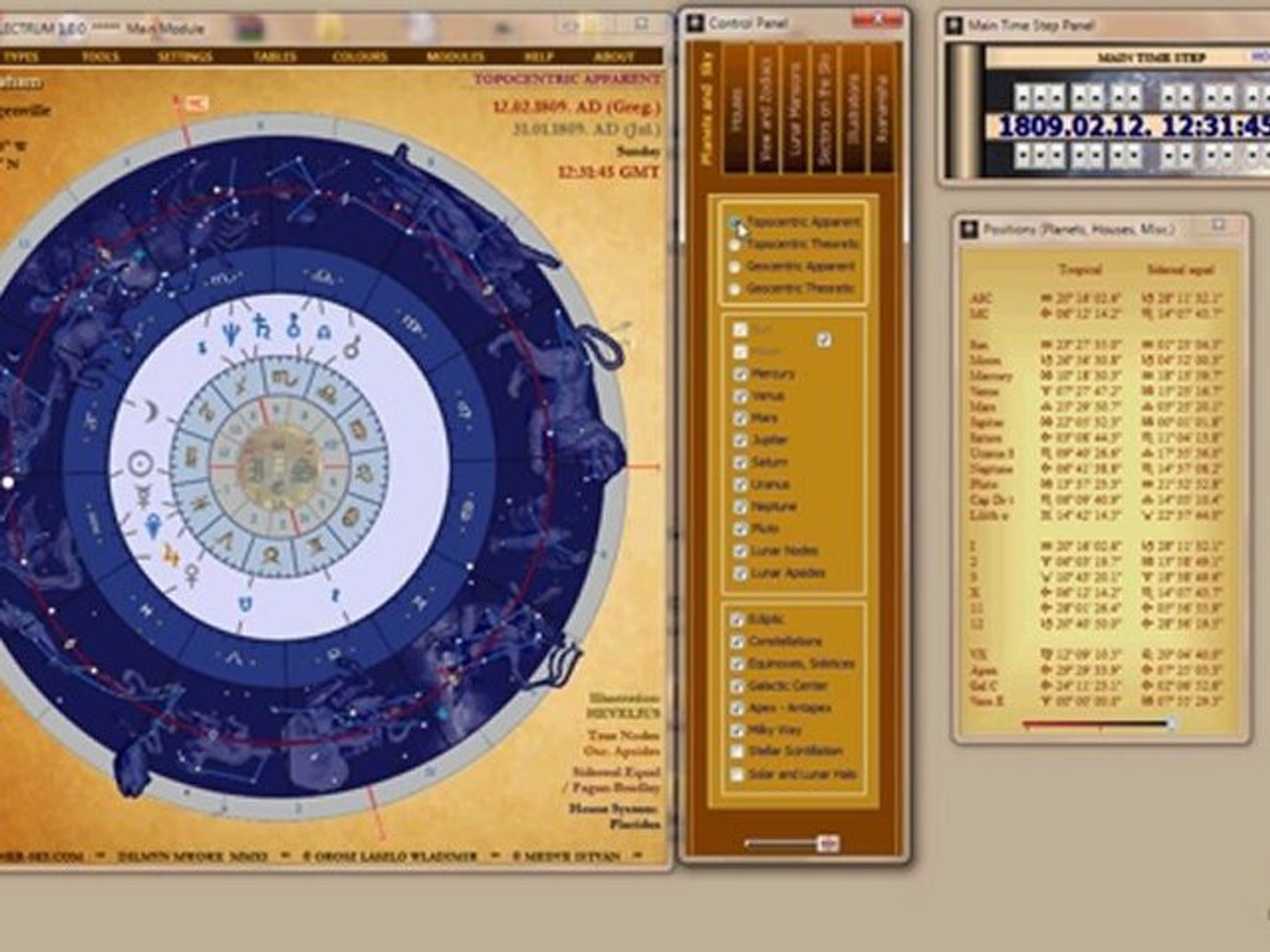Toggle the extra checkbox right of Sun
Image resolution: width=1270 pixels, height=952 pixels.
click(x=824, y=339)
